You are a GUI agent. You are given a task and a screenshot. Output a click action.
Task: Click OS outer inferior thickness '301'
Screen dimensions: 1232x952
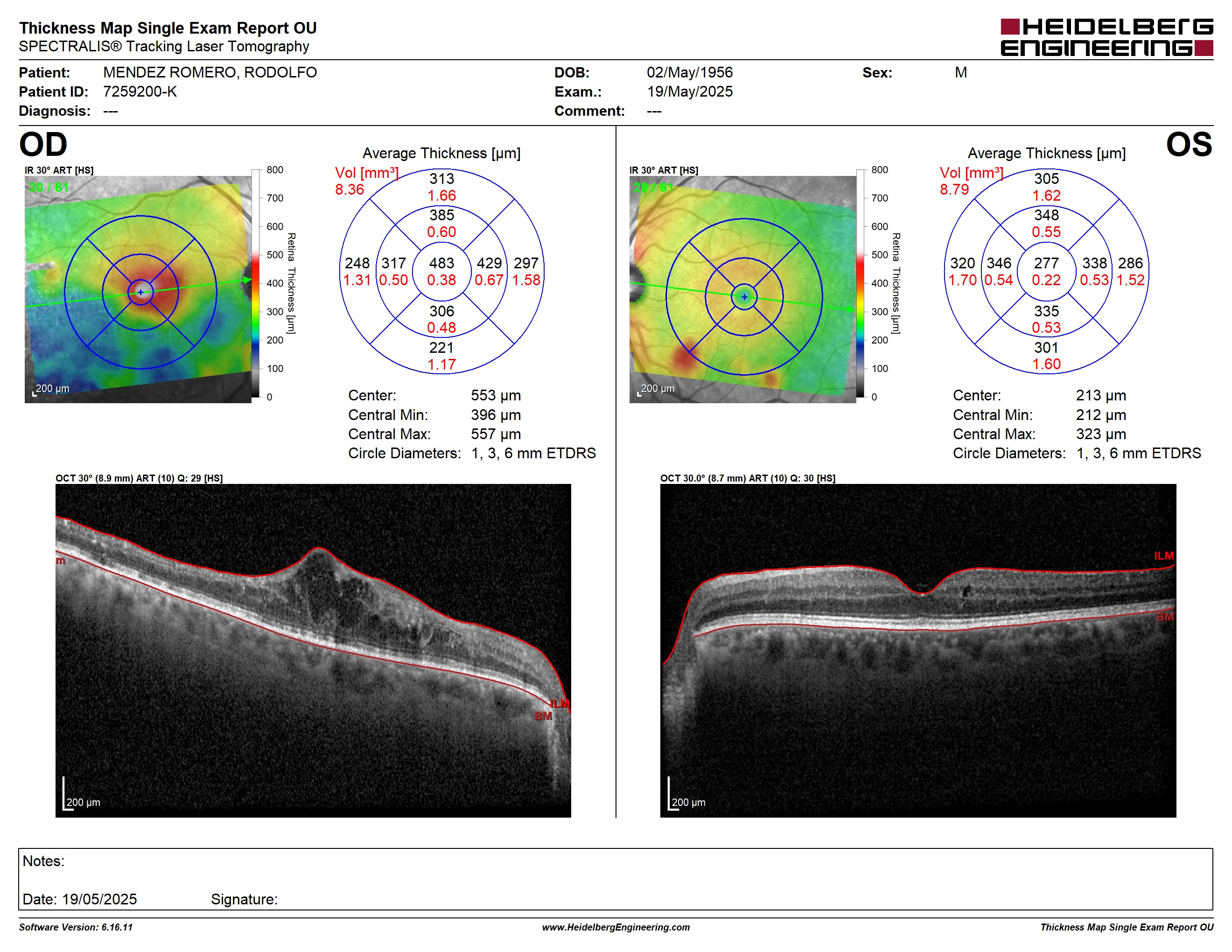1046,348
